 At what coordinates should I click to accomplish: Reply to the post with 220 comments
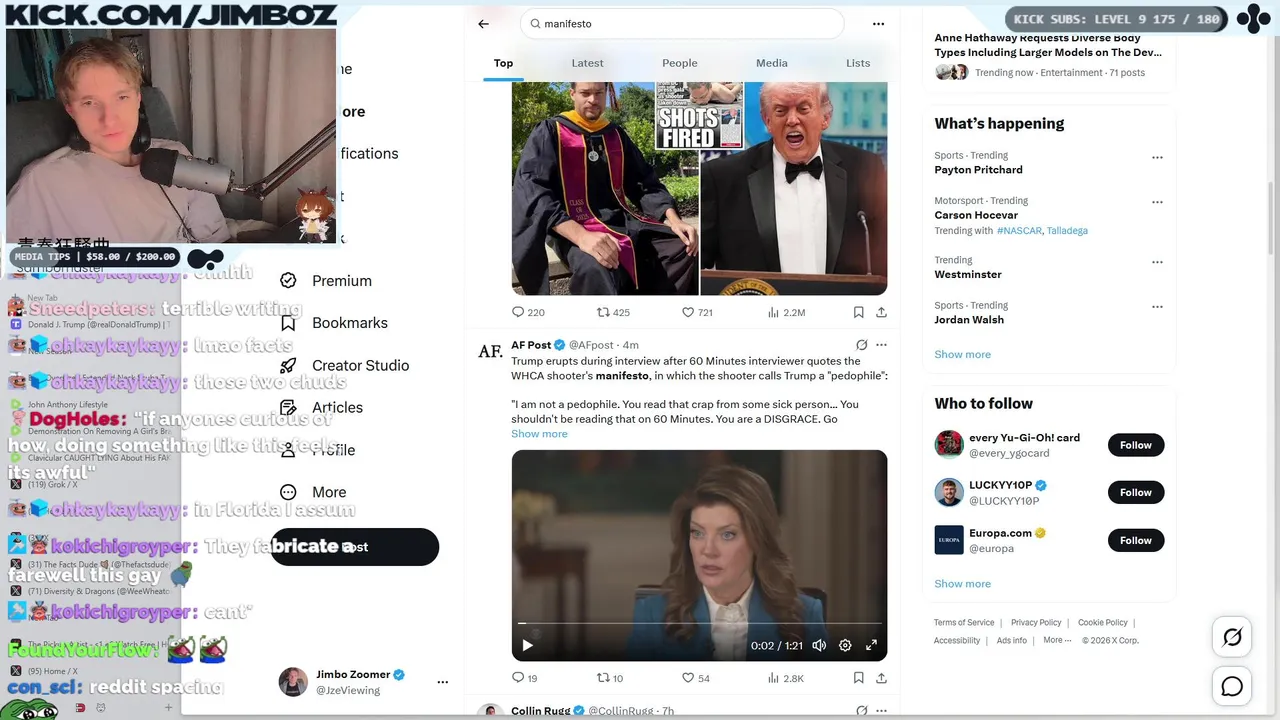(x=528, y=312)
